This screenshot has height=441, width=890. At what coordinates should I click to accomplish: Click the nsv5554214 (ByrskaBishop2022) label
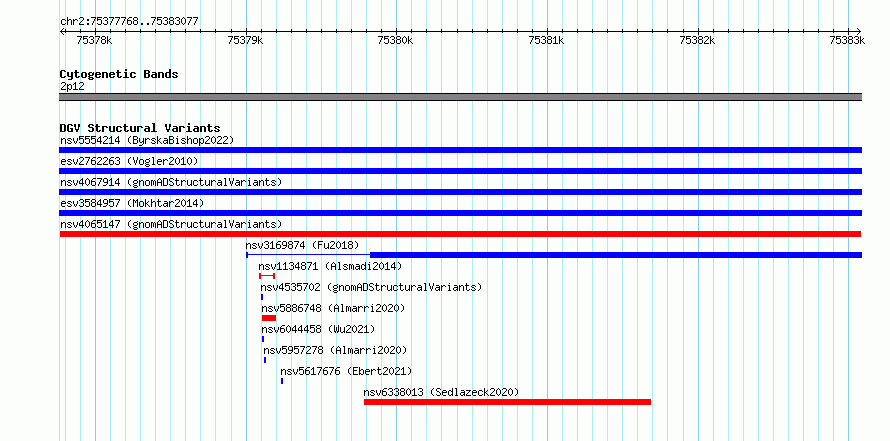(147, 140)
